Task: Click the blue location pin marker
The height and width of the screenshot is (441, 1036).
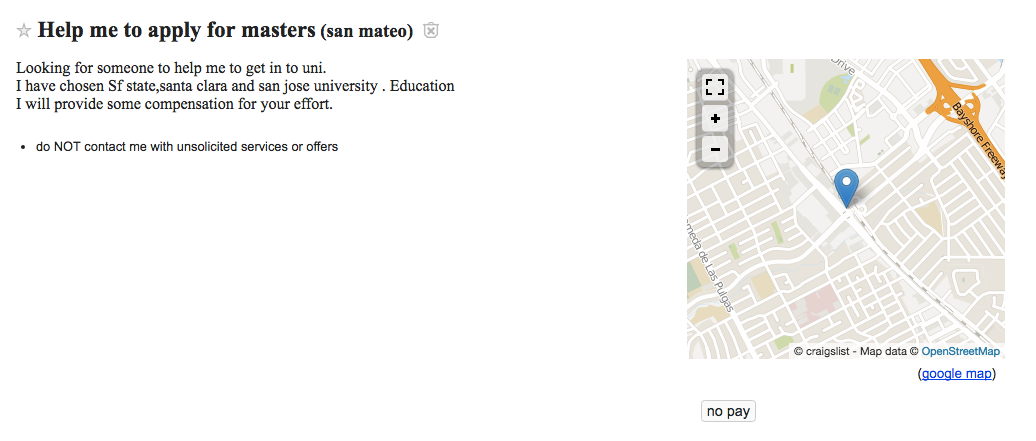Action: [847, 187]
